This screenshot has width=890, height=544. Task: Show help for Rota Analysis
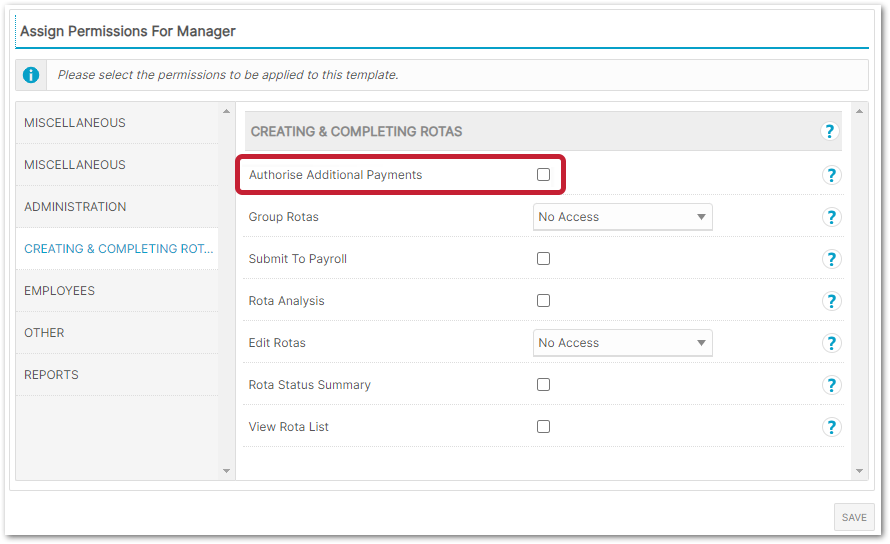point(830,301)
